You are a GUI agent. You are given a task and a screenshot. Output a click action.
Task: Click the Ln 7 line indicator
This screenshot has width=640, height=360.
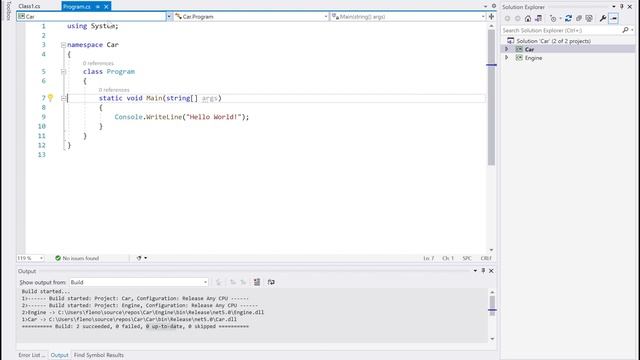[429, 258]
